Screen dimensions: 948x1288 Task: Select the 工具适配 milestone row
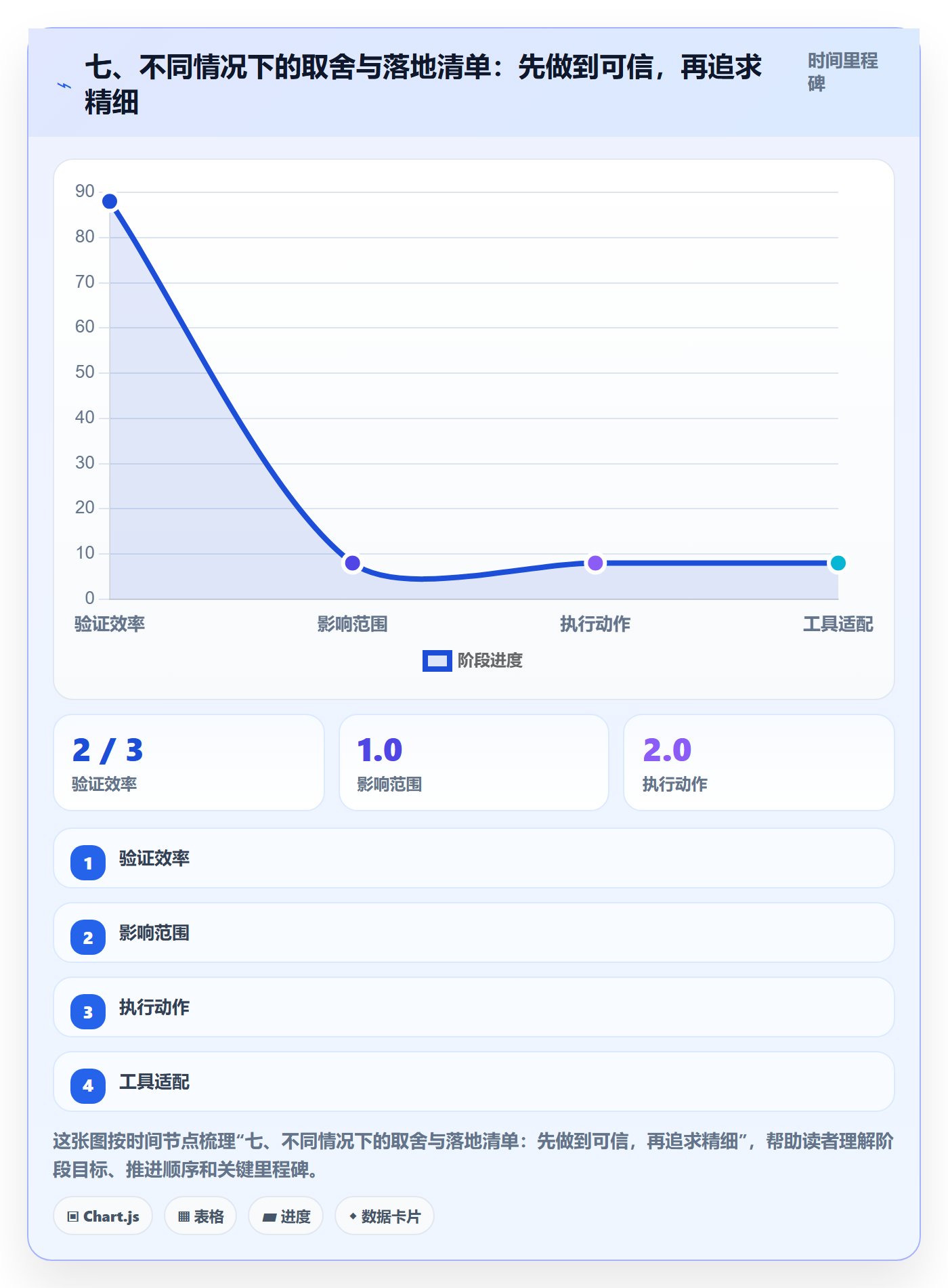pos(474,1081)
